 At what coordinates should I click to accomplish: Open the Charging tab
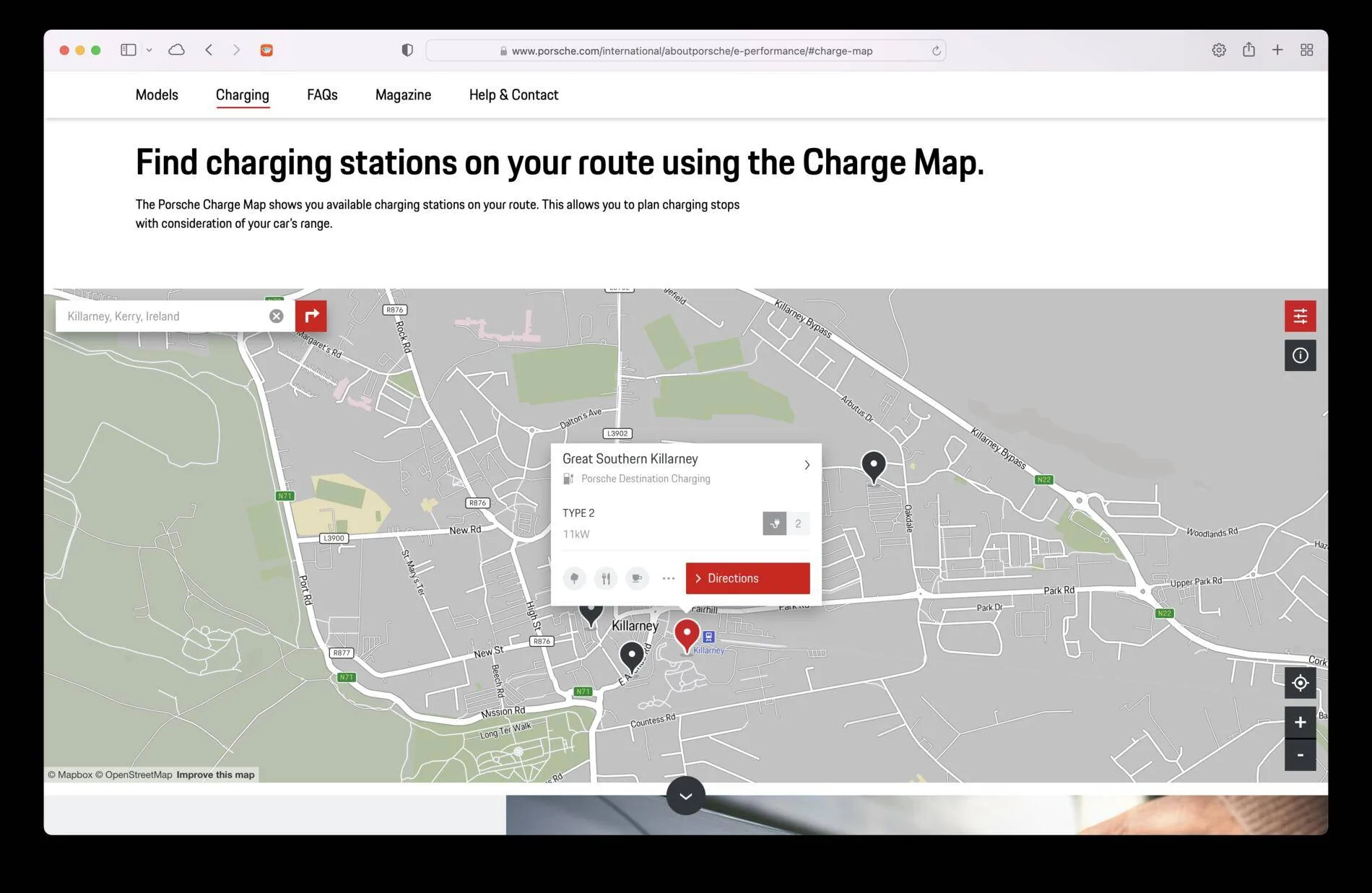(x=243, y=95)
